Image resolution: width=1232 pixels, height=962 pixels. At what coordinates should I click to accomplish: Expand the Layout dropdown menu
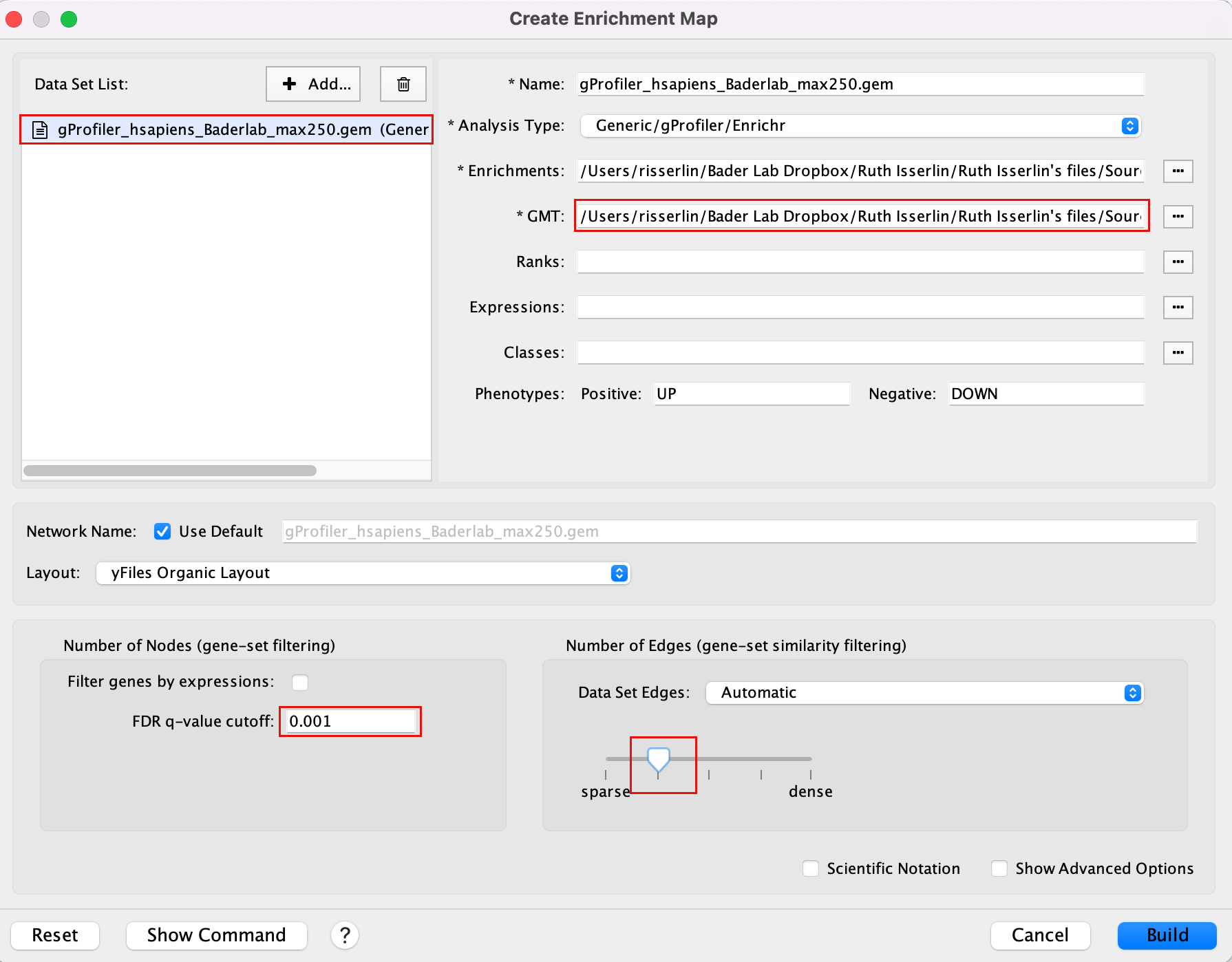pyautogui.click(x=363, y=573)
